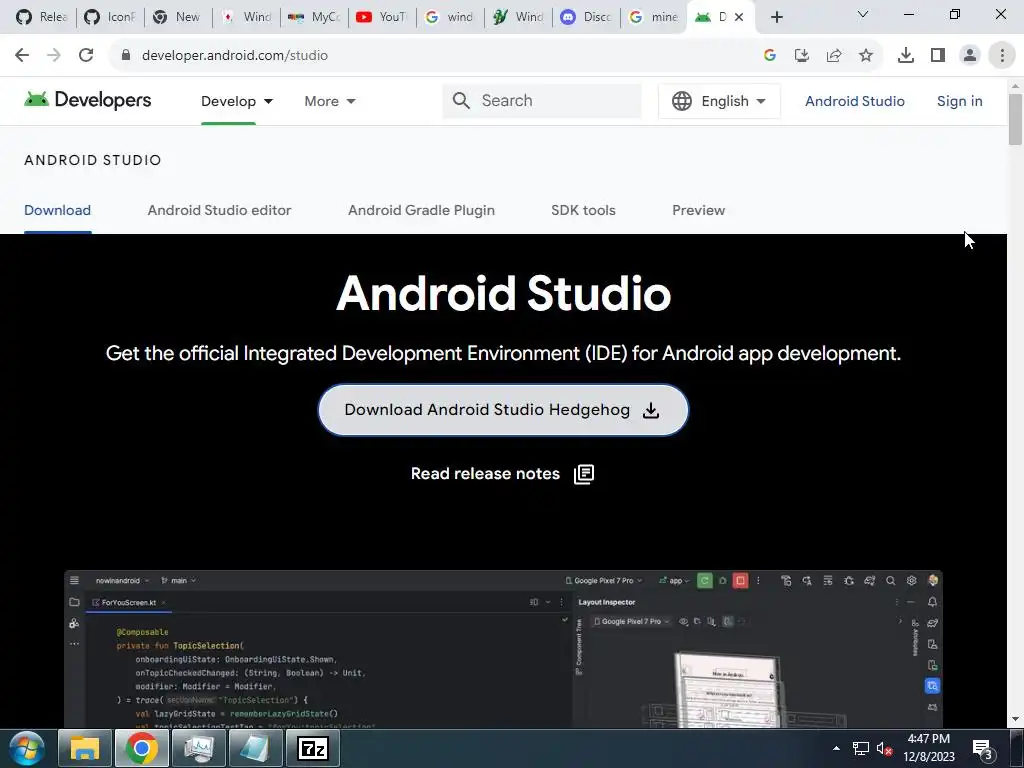Toggle the Chrome side panel icon
Image resolution: width=1024 pixels, height=768 pixels.
(x=938, y=56)
